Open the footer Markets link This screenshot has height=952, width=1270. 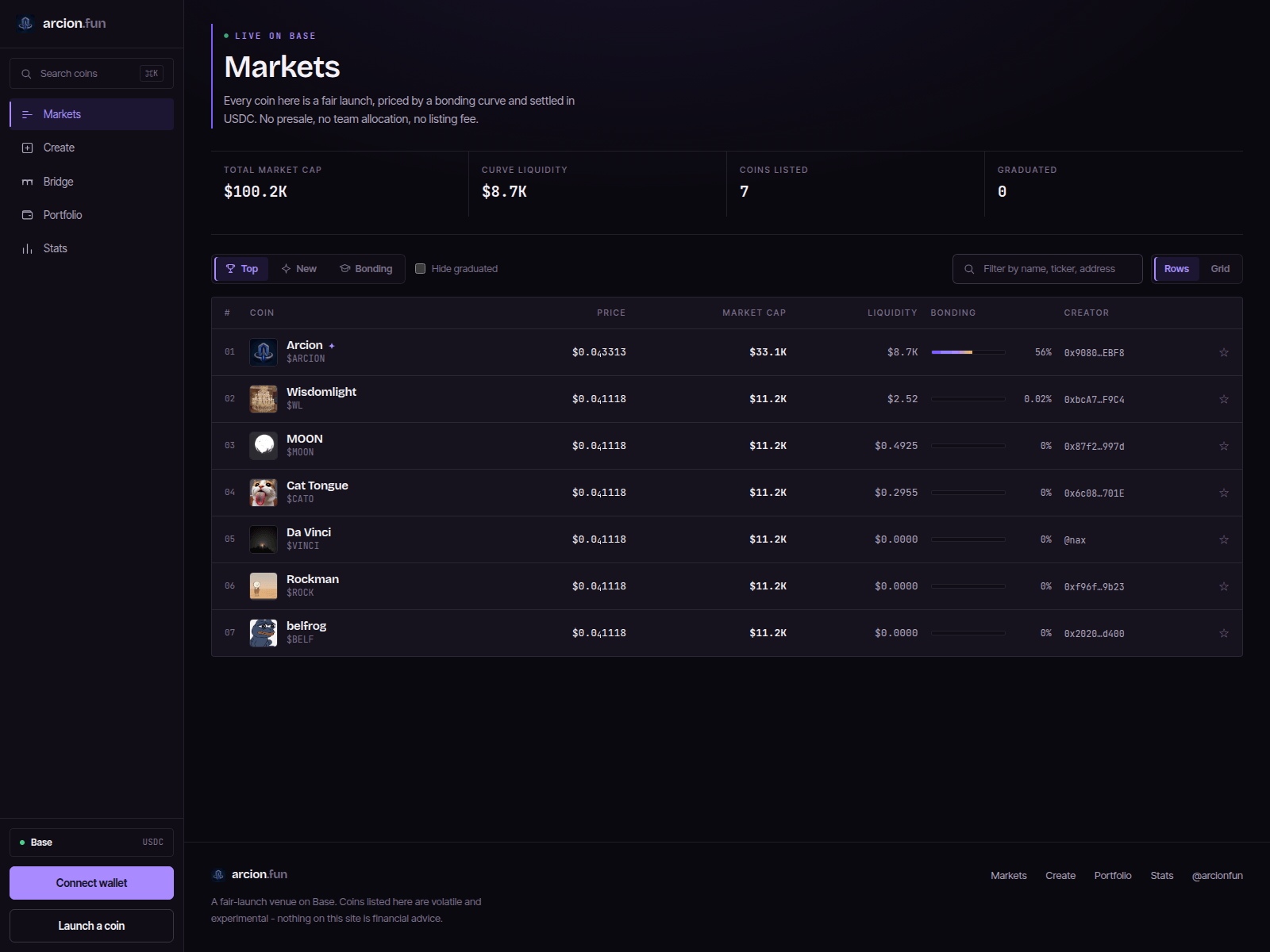(1009, 876)
